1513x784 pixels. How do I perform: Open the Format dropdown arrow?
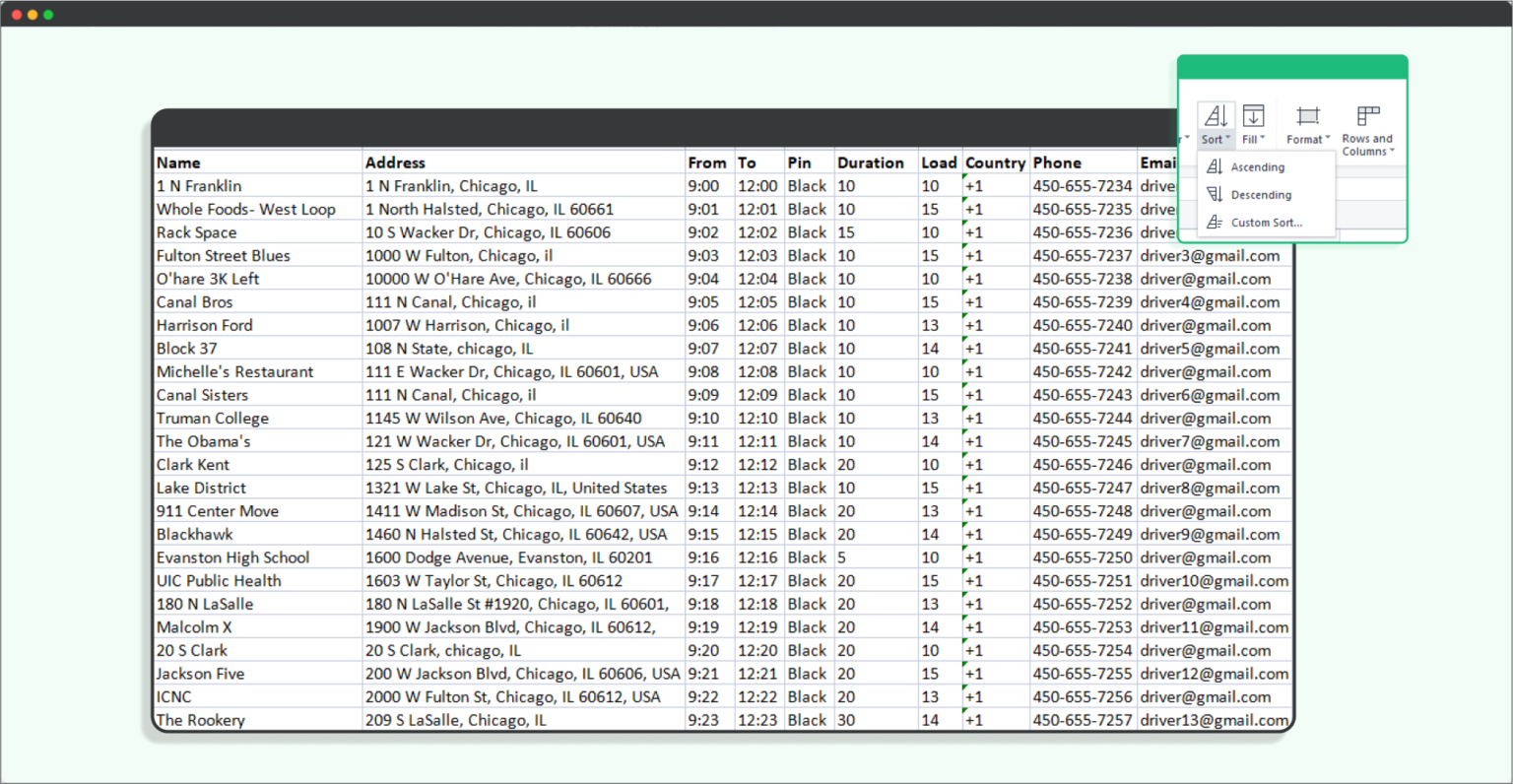coord(1328,139)
